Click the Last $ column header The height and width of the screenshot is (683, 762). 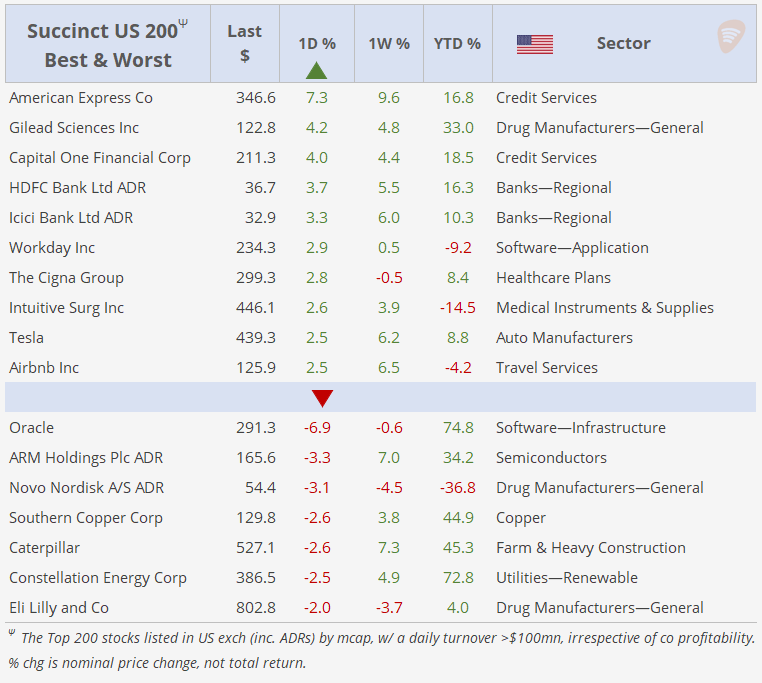(244, 43)
